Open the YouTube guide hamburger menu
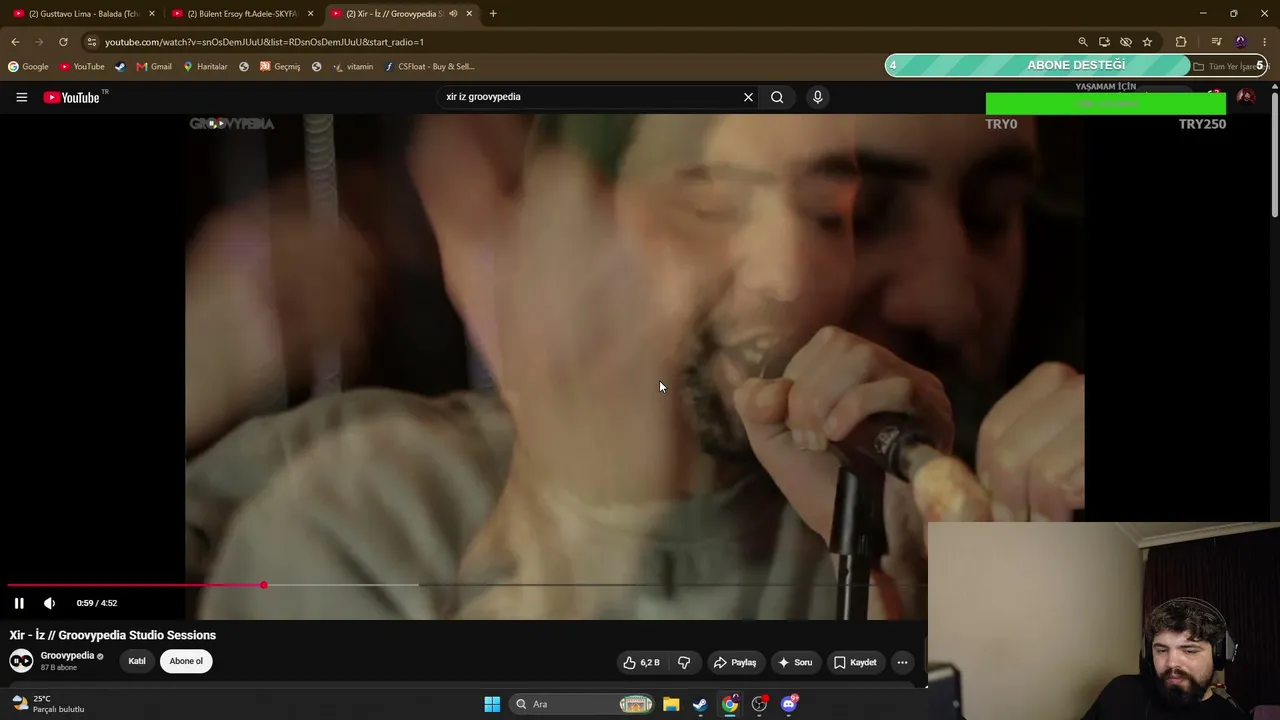Viewport: 1280px width, 720px height. click(x=21, y=97)
